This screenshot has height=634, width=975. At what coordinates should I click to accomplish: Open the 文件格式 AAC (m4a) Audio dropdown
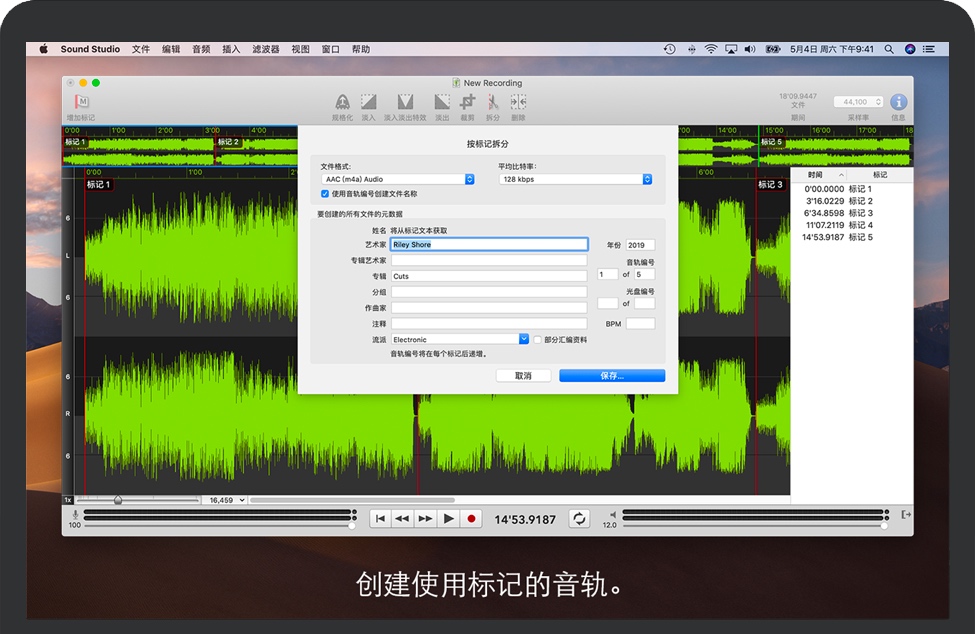pos(397,179)
